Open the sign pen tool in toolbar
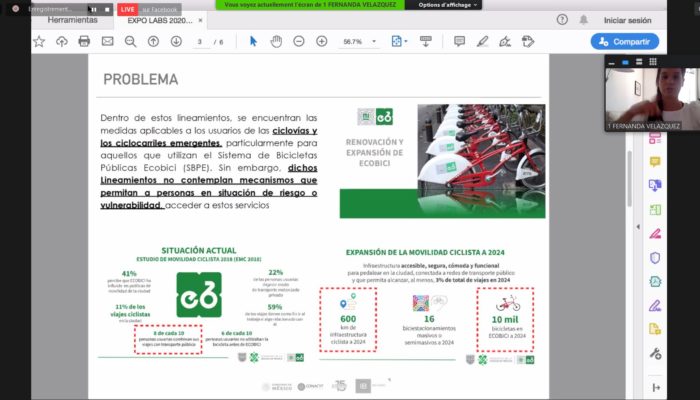This screenshot has width=700, height=400. click(505, 42)
